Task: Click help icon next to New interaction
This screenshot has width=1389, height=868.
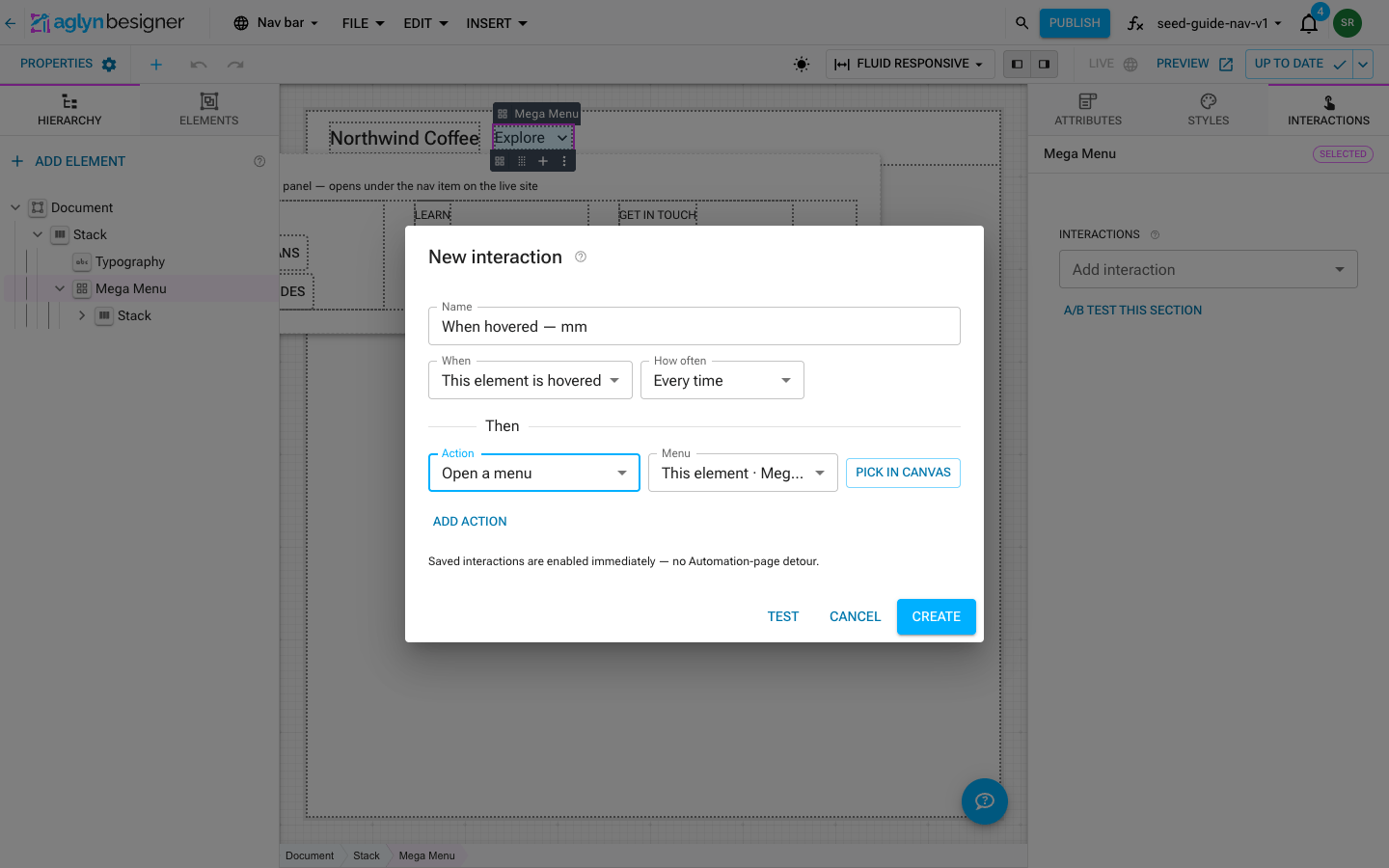Action: coord(581,257)
